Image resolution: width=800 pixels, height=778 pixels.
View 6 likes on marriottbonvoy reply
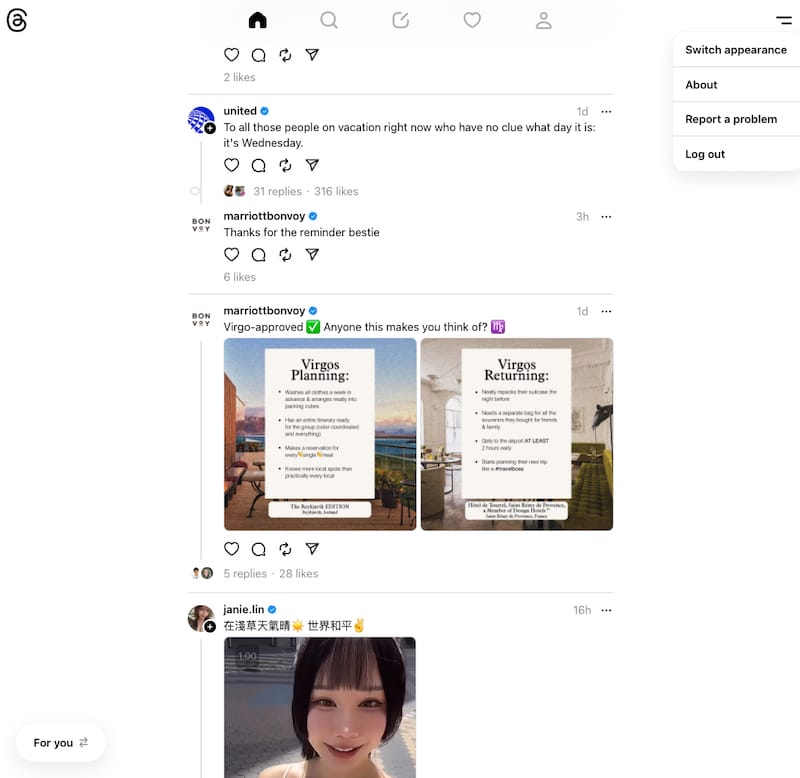[240, 277]
